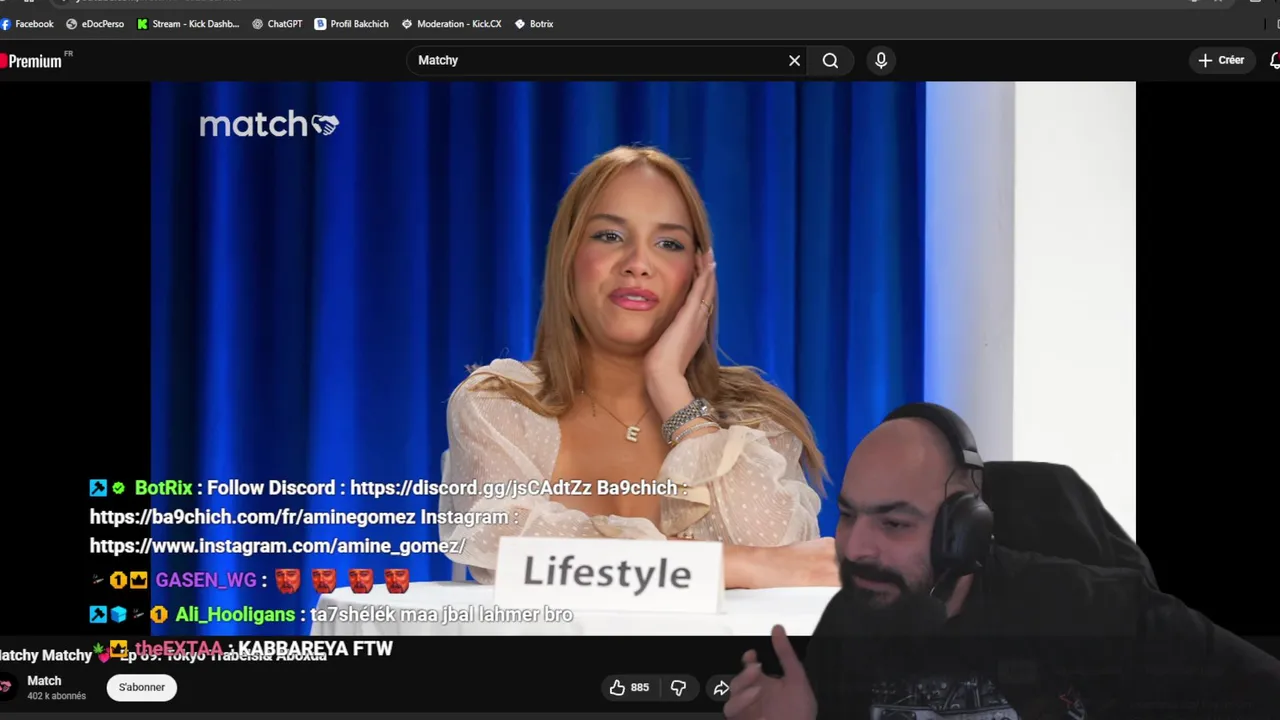Image resolution: width=1280 pixels, height=720 pixels.
Task: Start voice search with microphone icon
Action: coord(881,60)
